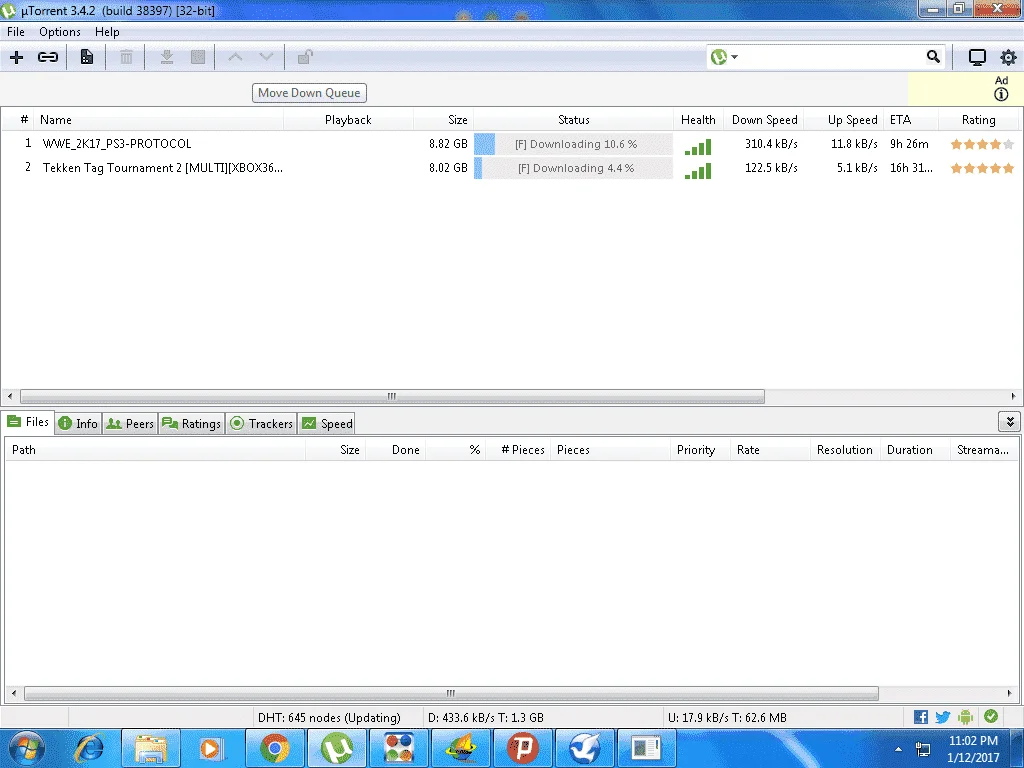
Task: Open Preferences with the gear icon
Action: click(1008, 57)
